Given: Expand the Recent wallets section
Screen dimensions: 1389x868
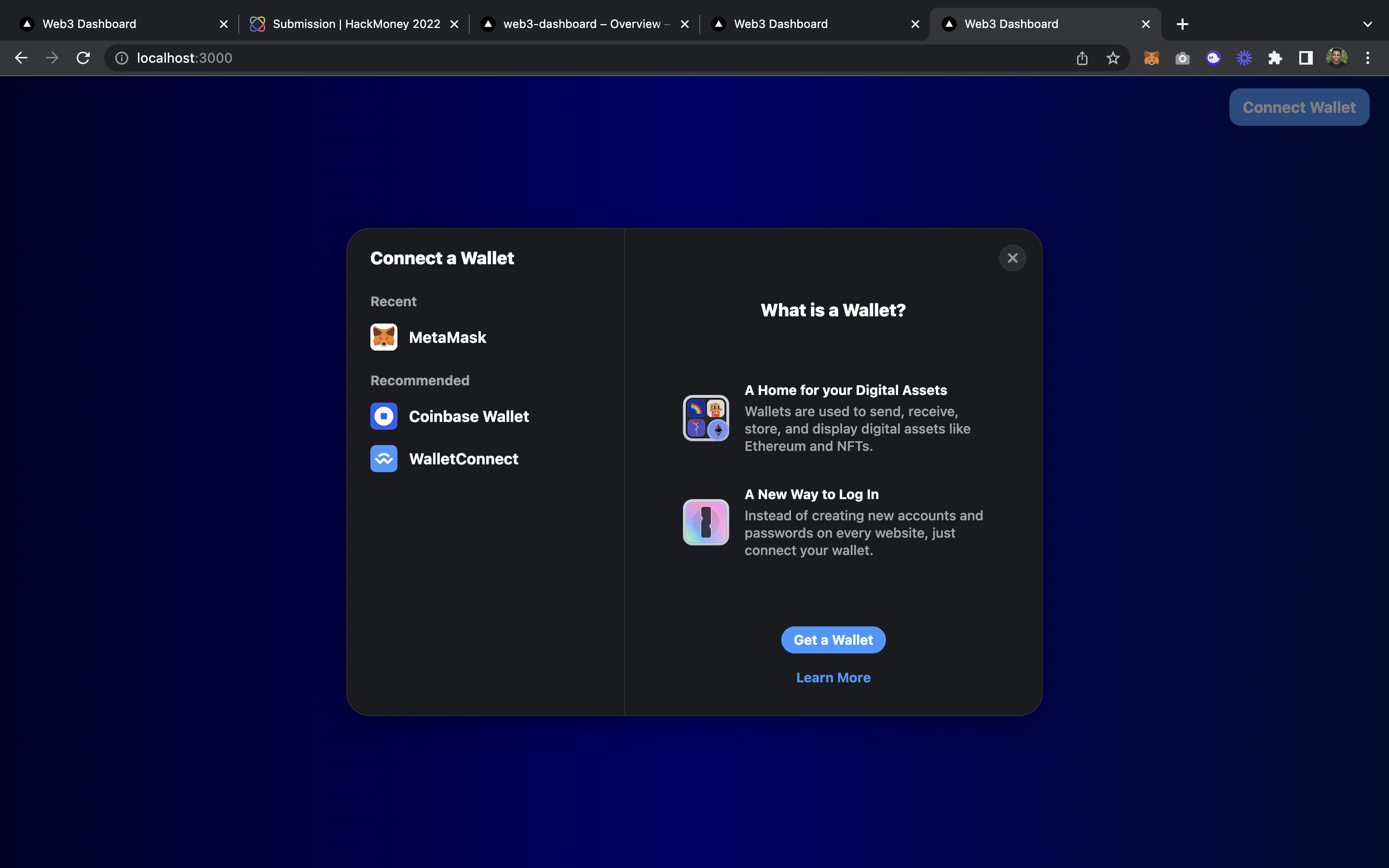Looking at the screenshot, I should (393, 301).
